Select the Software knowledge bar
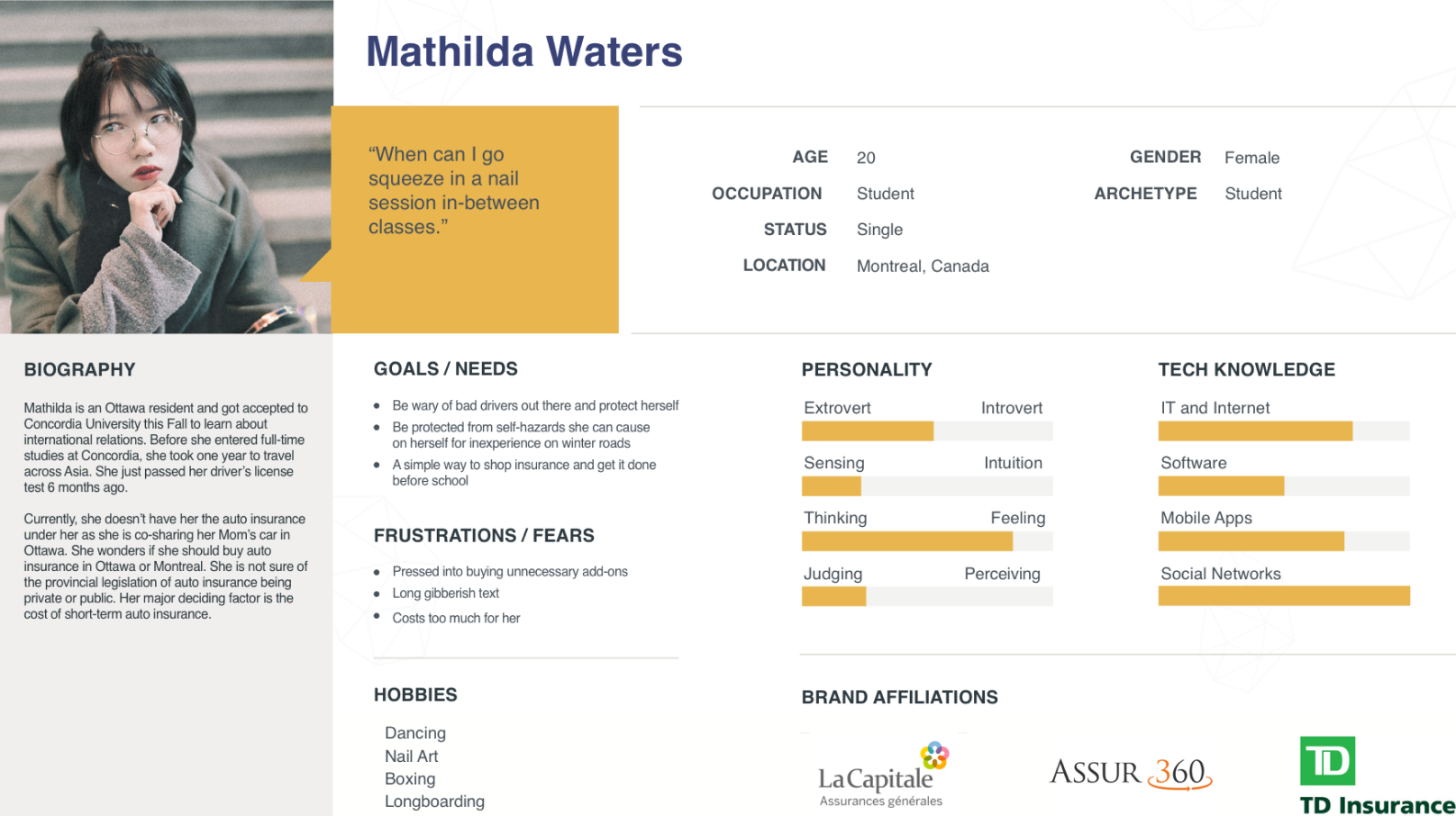The width and height of the screenshot is (1456, 816). (x=1284, y=486)
